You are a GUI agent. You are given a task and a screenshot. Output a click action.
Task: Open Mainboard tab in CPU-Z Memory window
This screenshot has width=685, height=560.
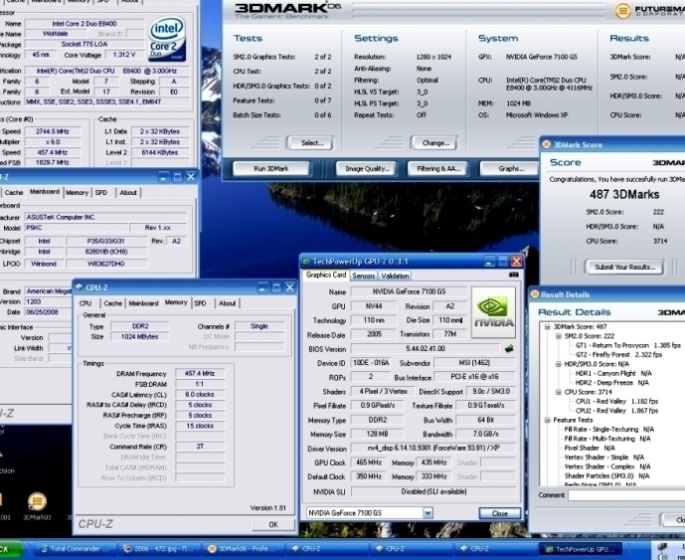pos(143,303)
